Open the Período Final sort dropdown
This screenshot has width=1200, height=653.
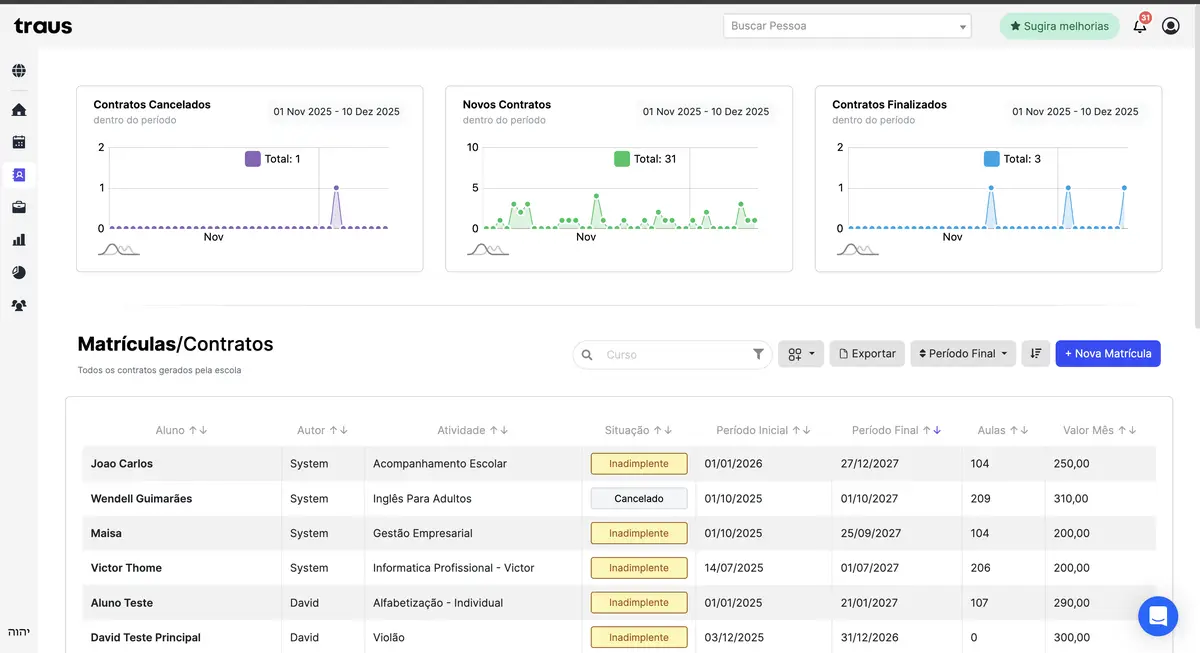coord(962,354)
